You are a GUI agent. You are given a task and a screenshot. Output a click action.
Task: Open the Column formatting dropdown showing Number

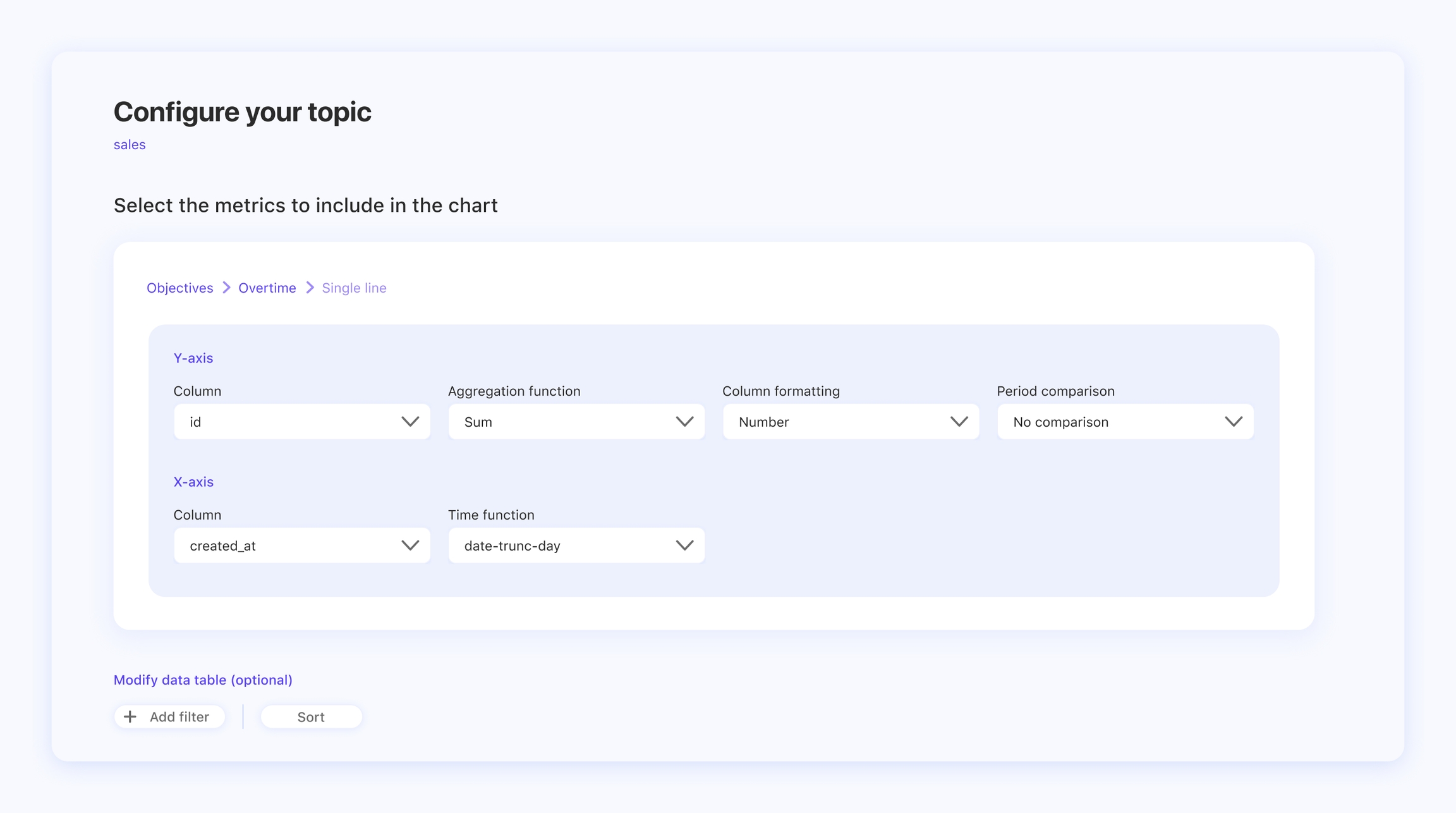[851, 422]
